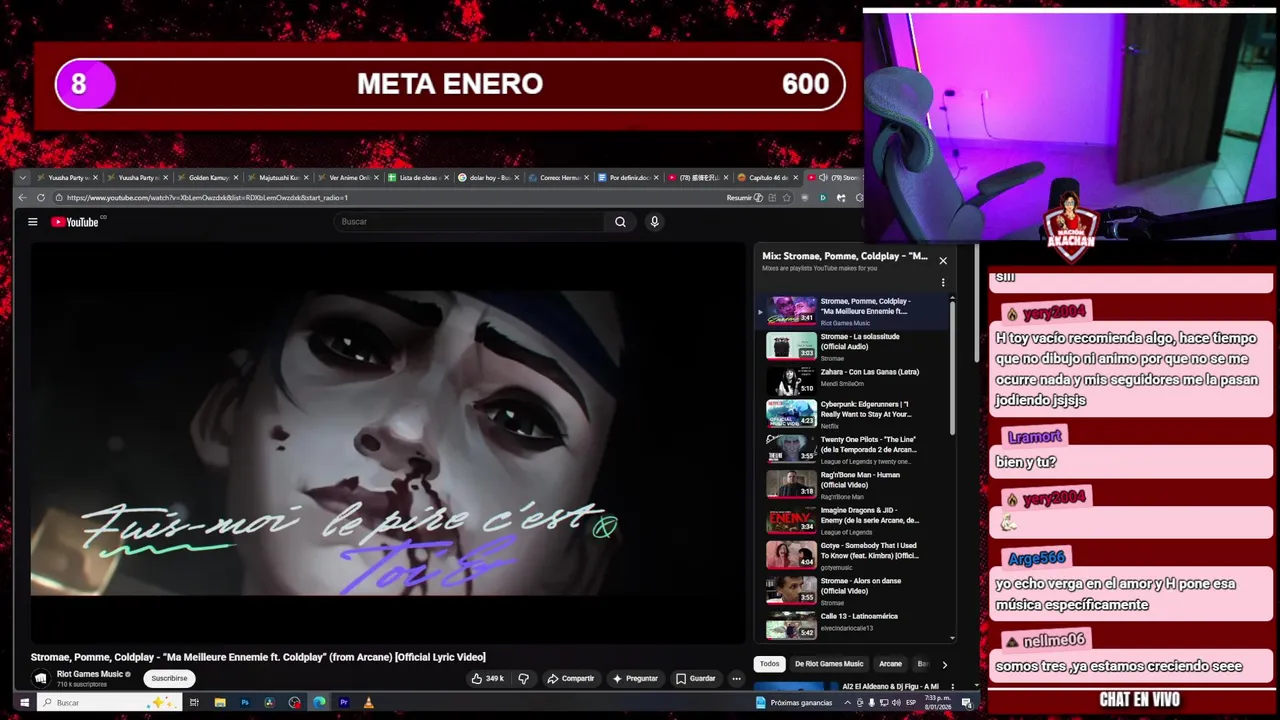Click the Próximas ganancias taskbar widget
The height and width of the screenshot is (720, 1280).
tap(795, 703)
